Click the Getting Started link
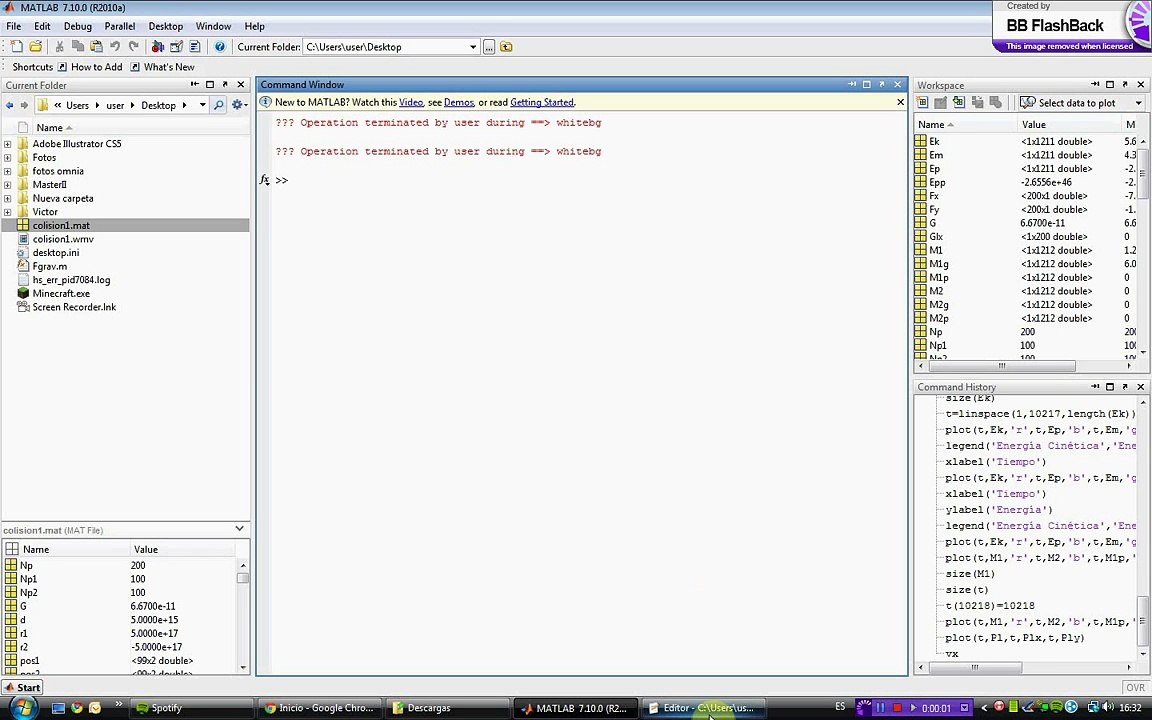 [541, 102]
